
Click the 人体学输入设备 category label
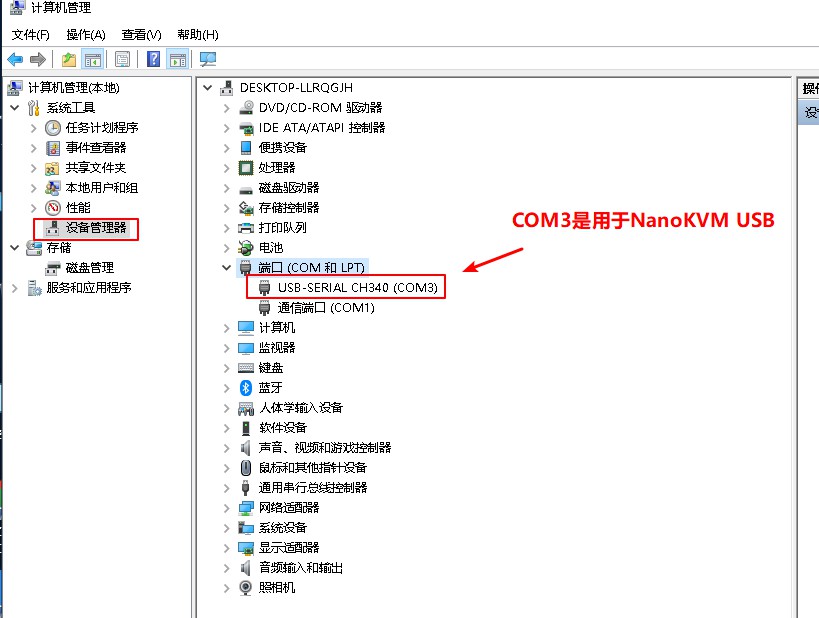301,407
